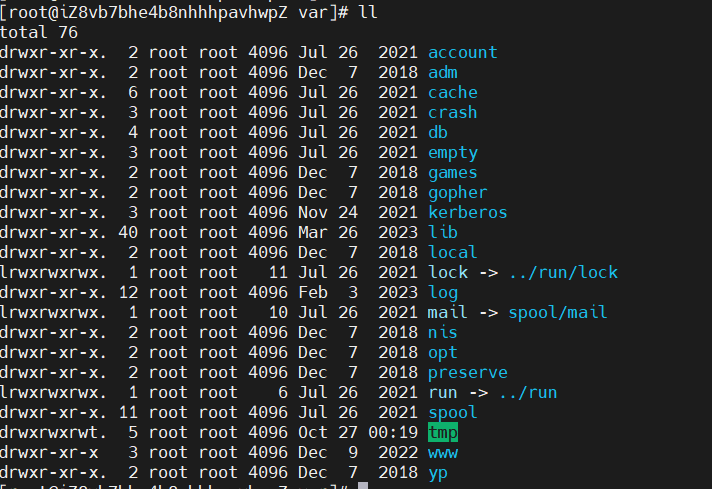Select the account directory name
Image resolution: width=712 pixels, height=489 pixels.
(462, 52)
